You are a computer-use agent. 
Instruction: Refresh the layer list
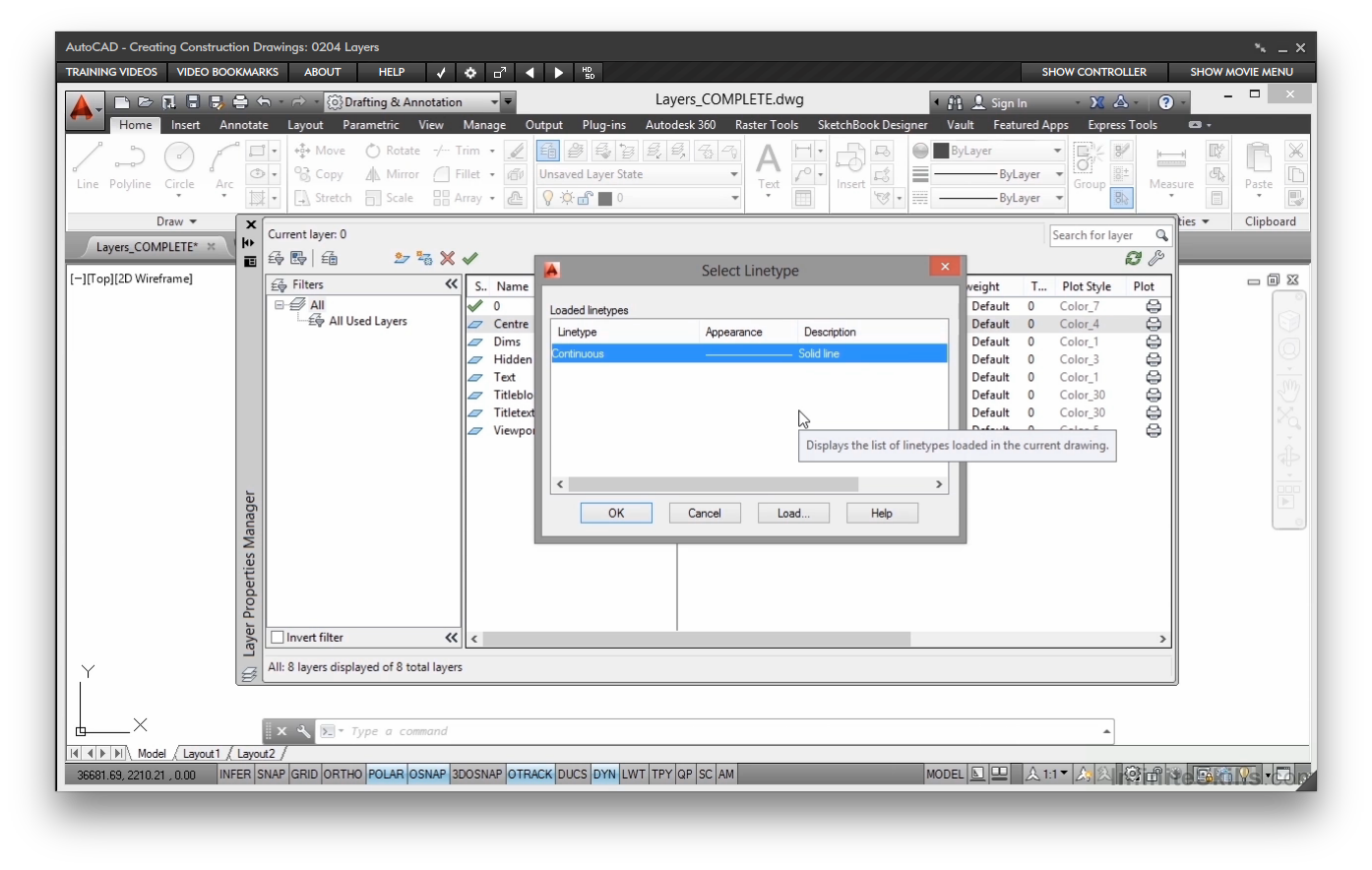click(1134, 258)
